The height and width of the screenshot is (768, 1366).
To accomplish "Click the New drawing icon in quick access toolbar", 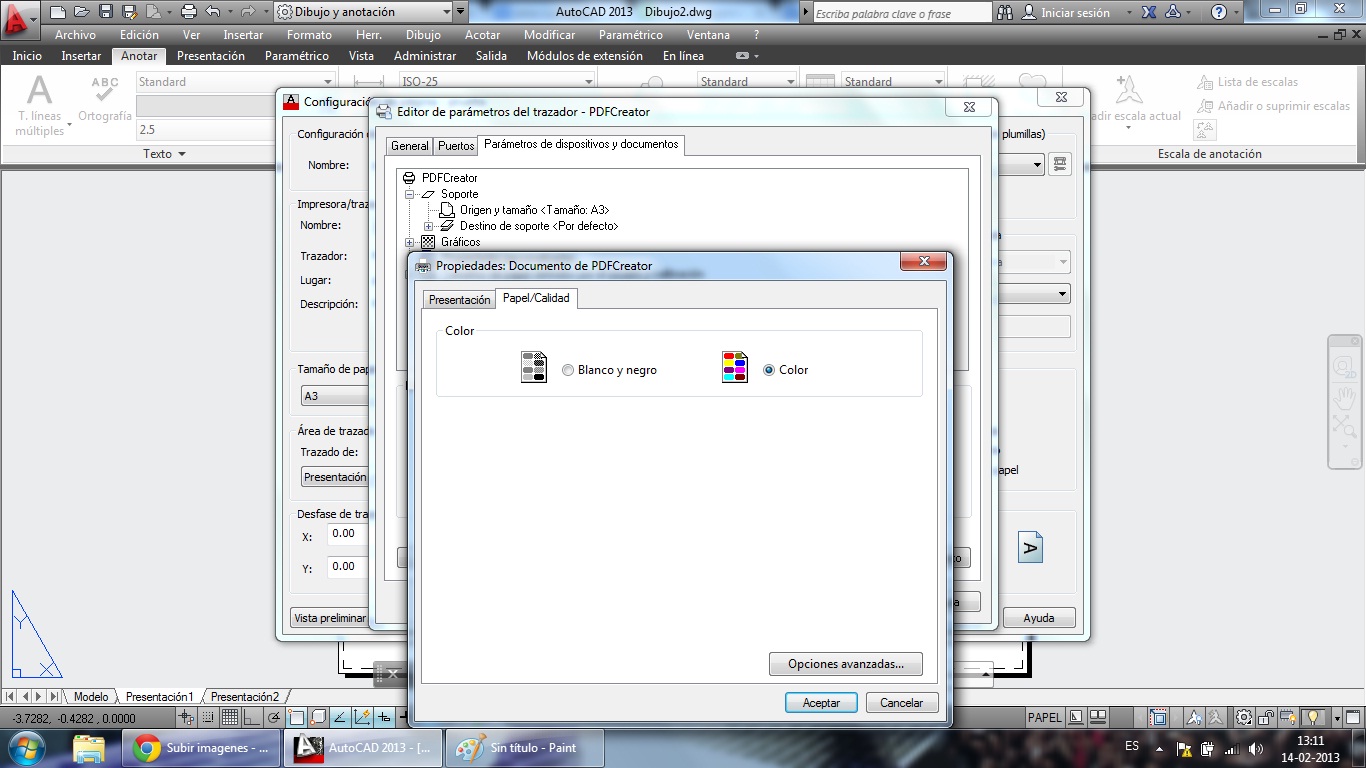I will (58, 12).
